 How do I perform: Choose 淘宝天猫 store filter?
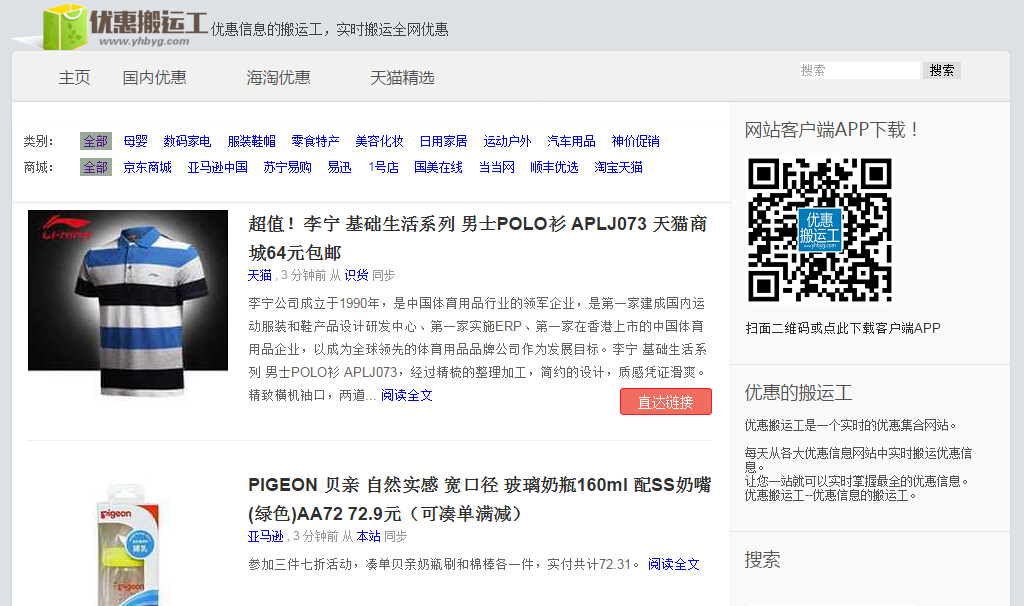[x=618, y=167]
